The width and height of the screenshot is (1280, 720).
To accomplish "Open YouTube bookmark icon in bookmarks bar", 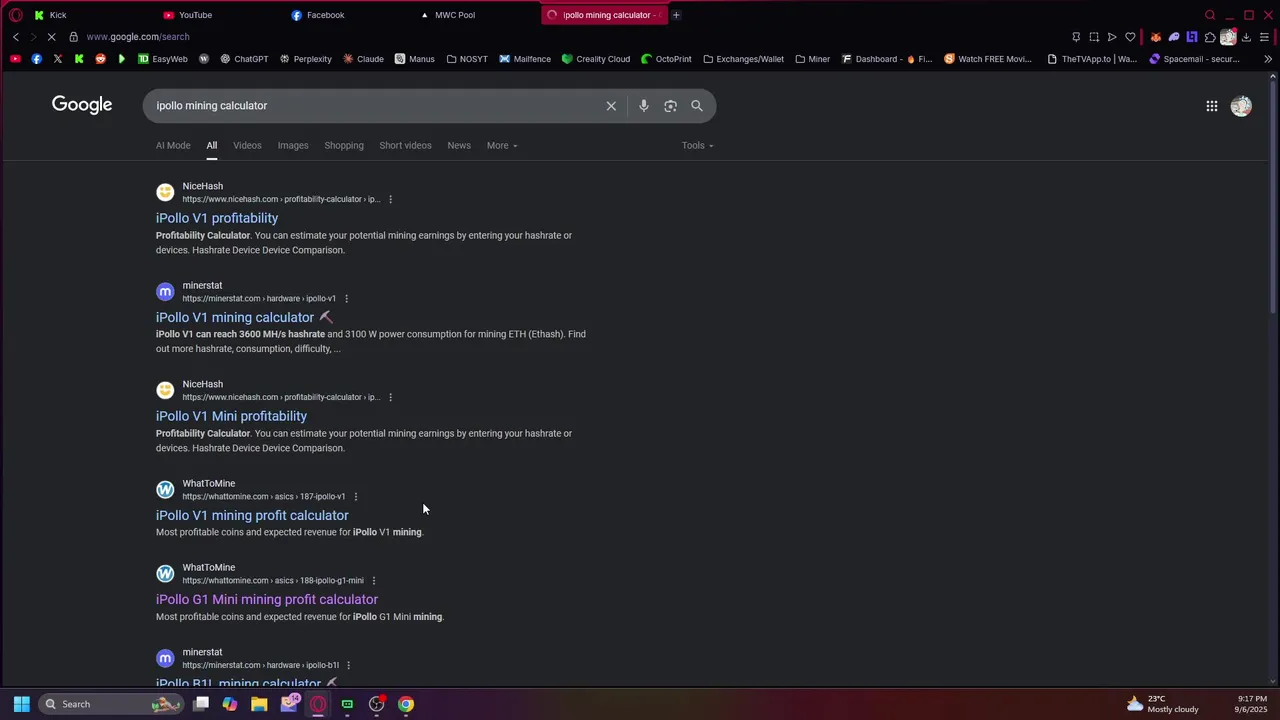I will click(15, 59).
